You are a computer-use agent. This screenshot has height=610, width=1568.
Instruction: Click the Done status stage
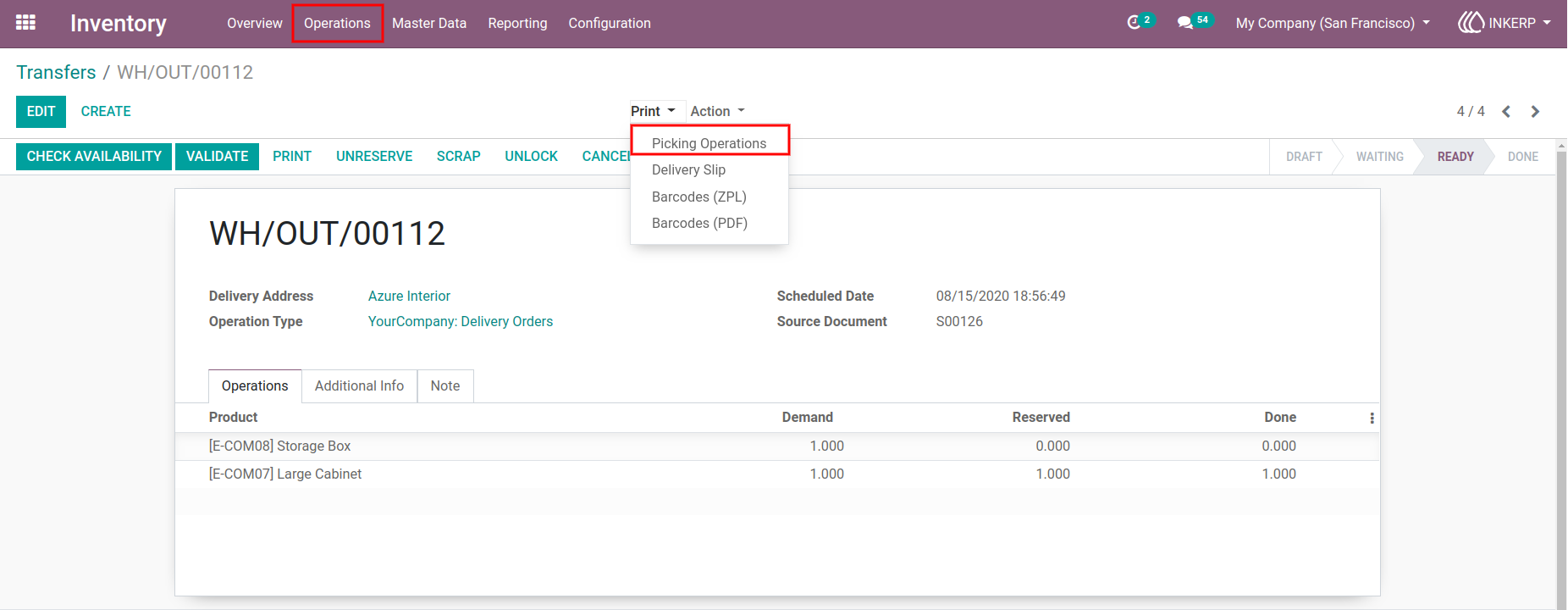click(x=1522, y=157)
